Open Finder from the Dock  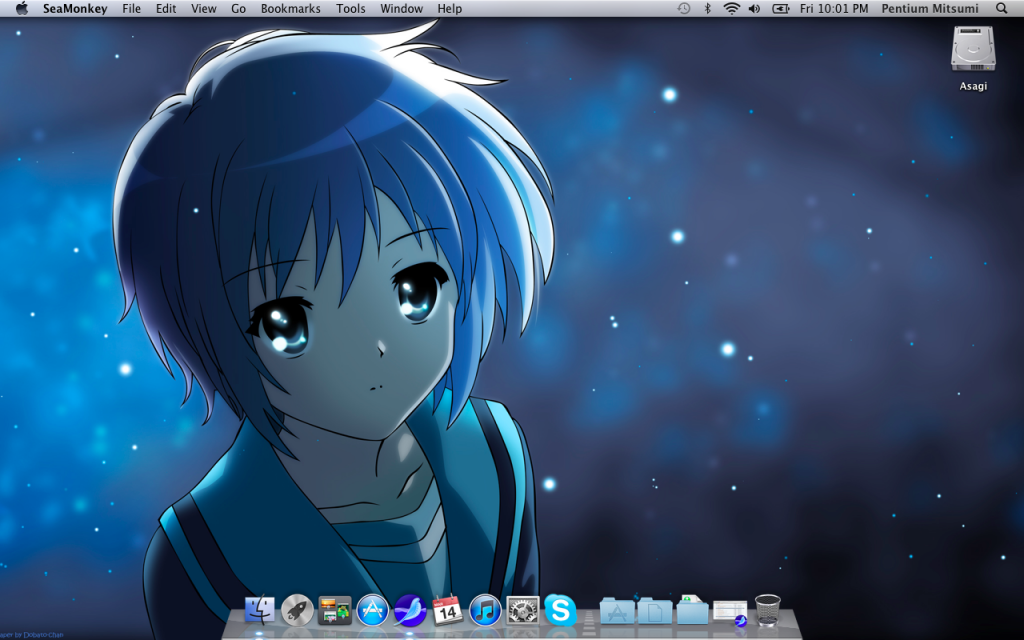(260, 611)
